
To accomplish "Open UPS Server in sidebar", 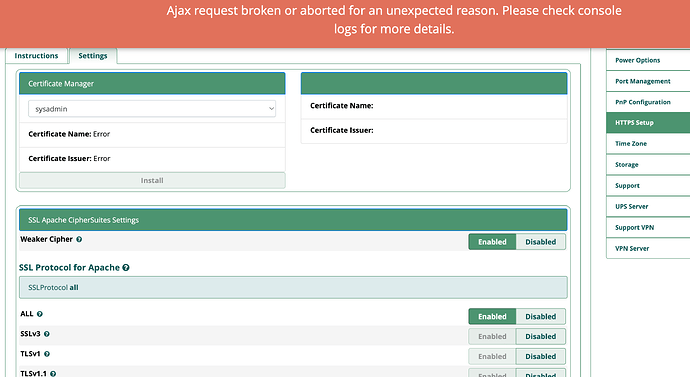I will tap(648, 206).
